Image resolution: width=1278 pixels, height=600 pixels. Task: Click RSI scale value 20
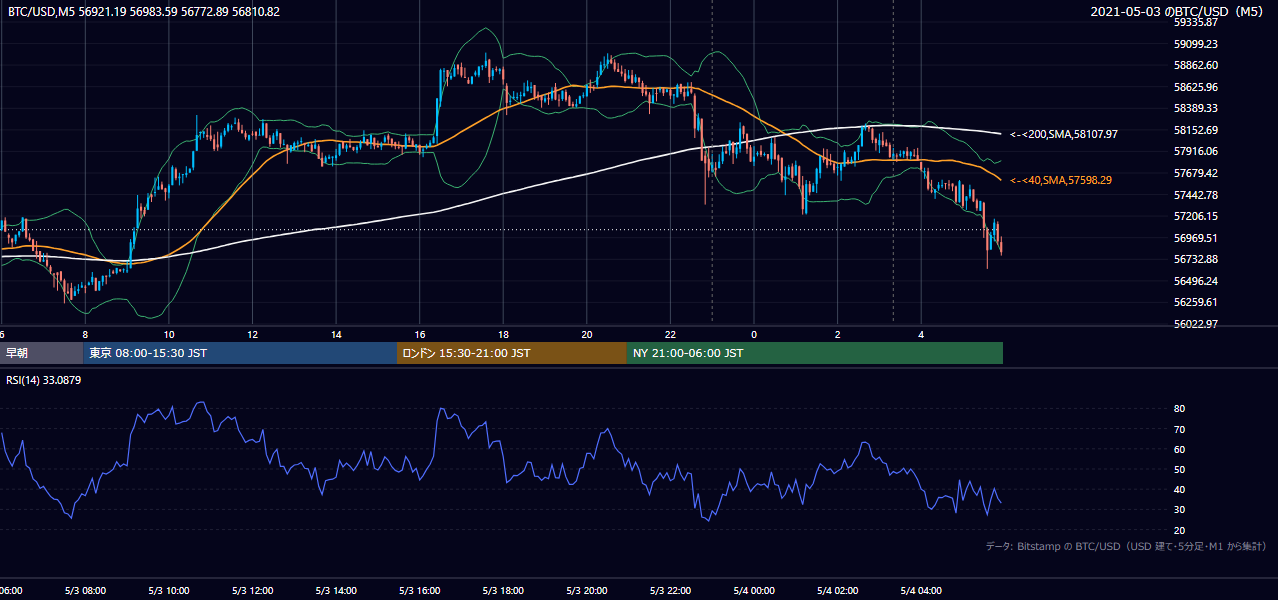(x=1180, y=531)
